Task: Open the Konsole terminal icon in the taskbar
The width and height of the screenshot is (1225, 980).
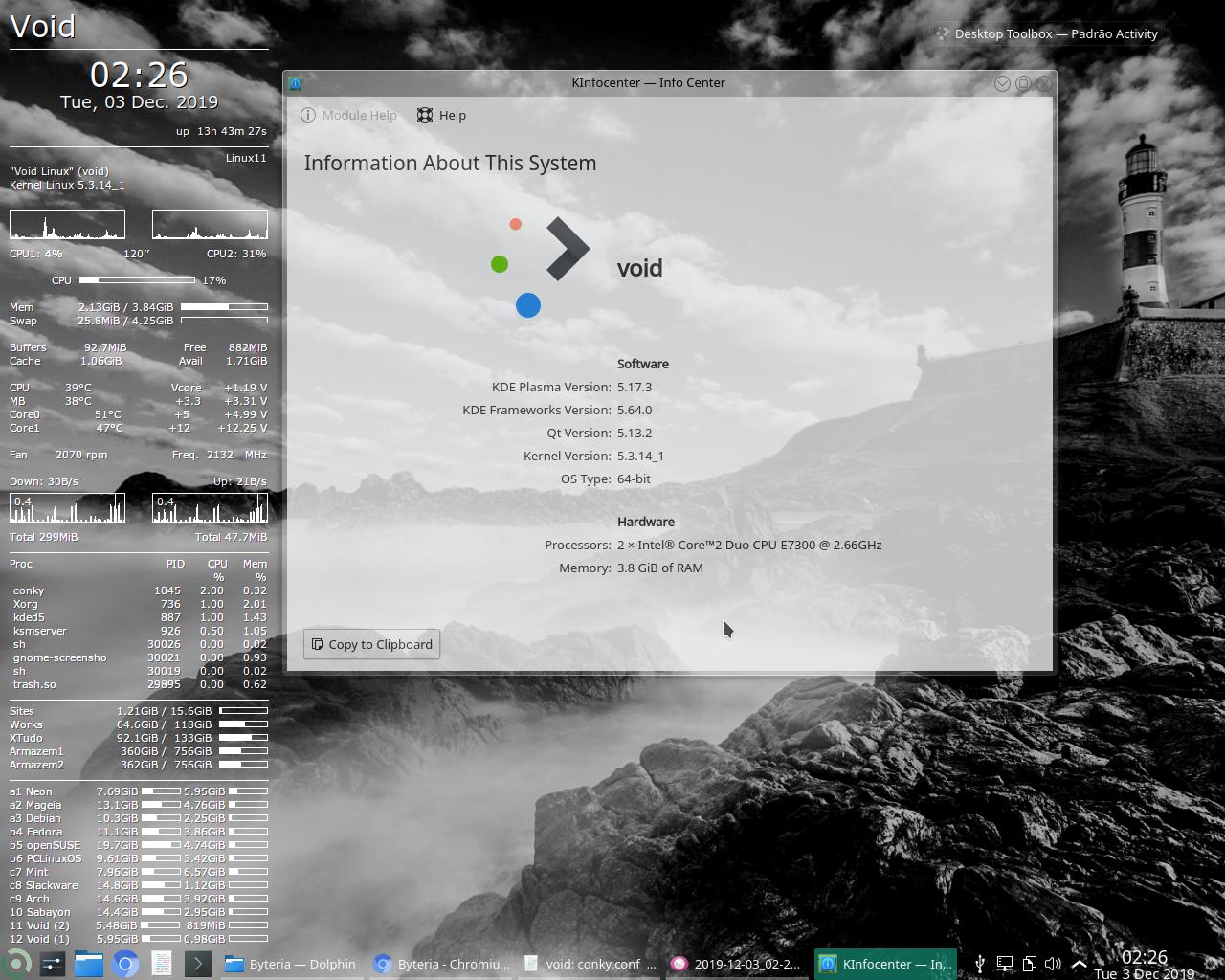Action: (x=196, y=964)
